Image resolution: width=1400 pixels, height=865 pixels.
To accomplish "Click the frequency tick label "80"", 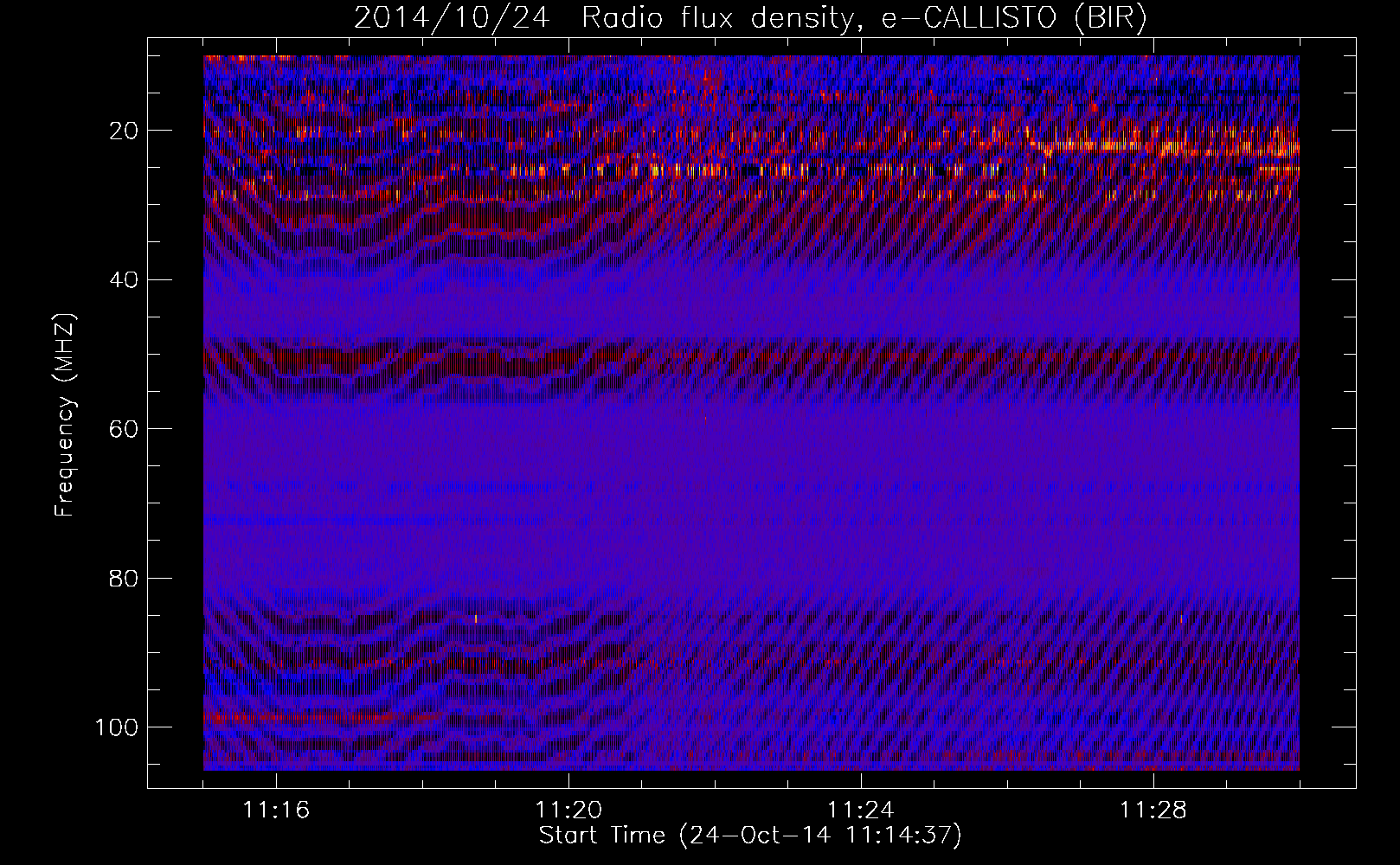I will click(x=125, y=578).
